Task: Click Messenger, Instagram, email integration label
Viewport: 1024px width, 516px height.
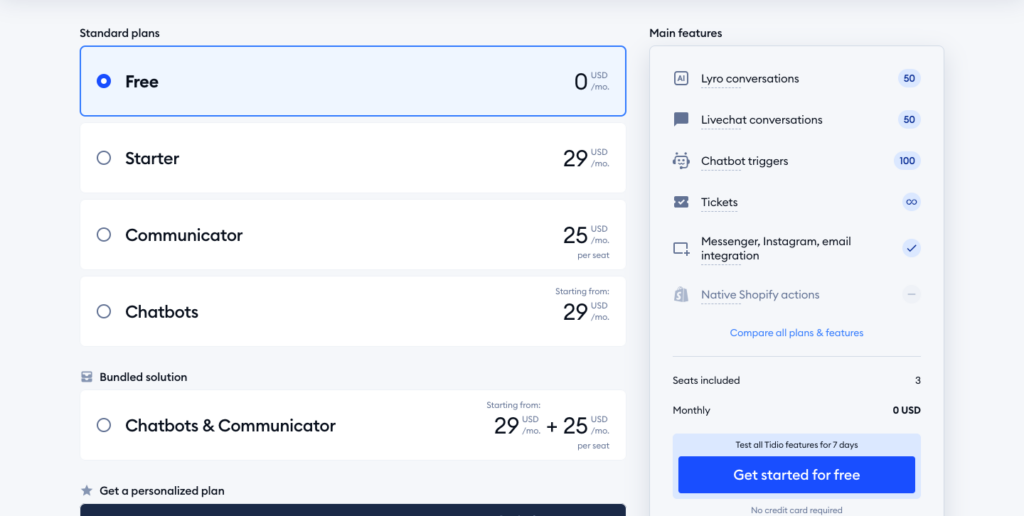Action: (x=776, y=248)
